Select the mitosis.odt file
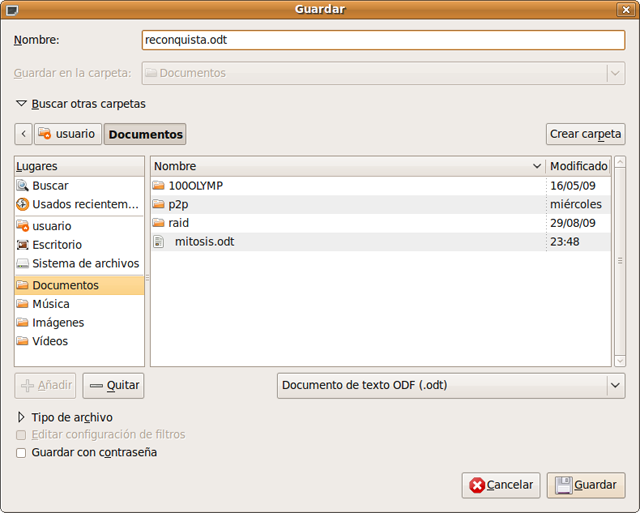Image resolution: width=640 pixels, height=513 pixels. point(204,241)
